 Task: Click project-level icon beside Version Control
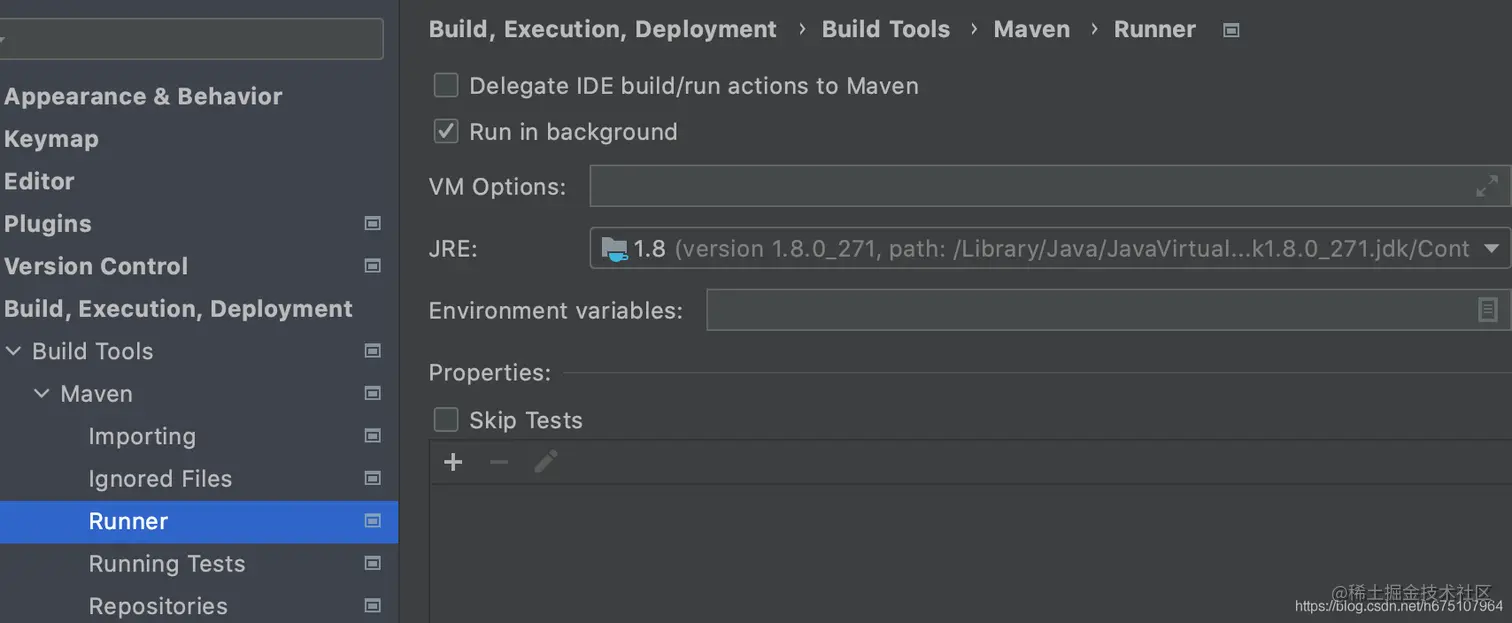tap(373, 266)
